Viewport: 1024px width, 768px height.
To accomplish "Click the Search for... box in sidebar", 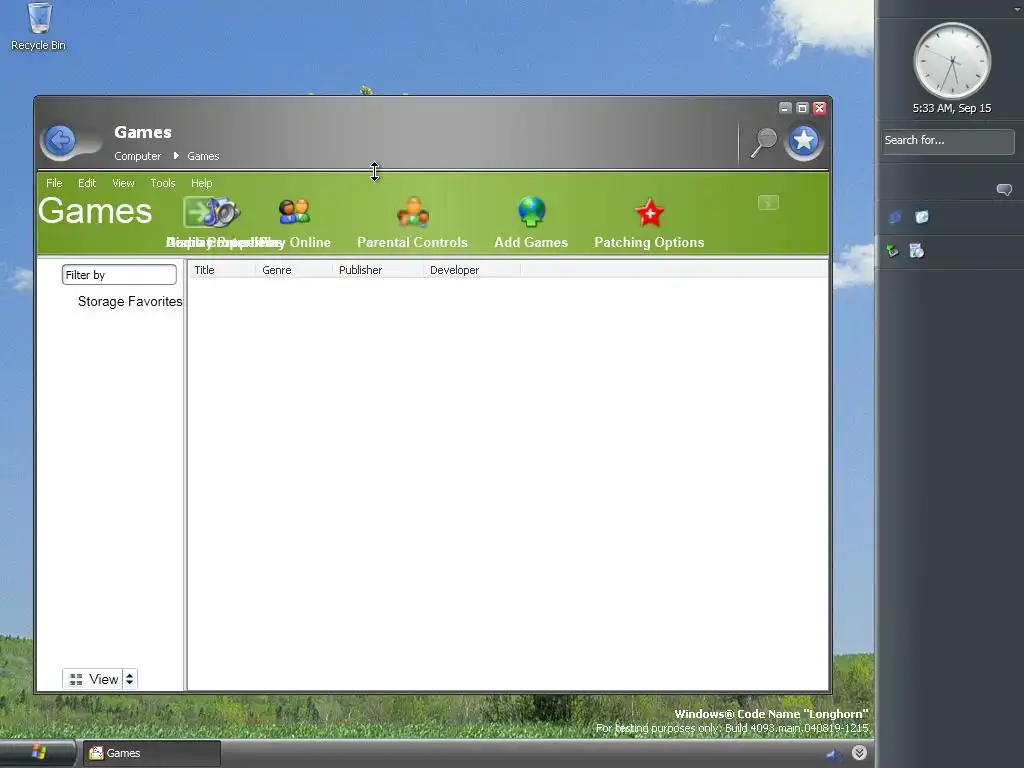I will [948, 141].
